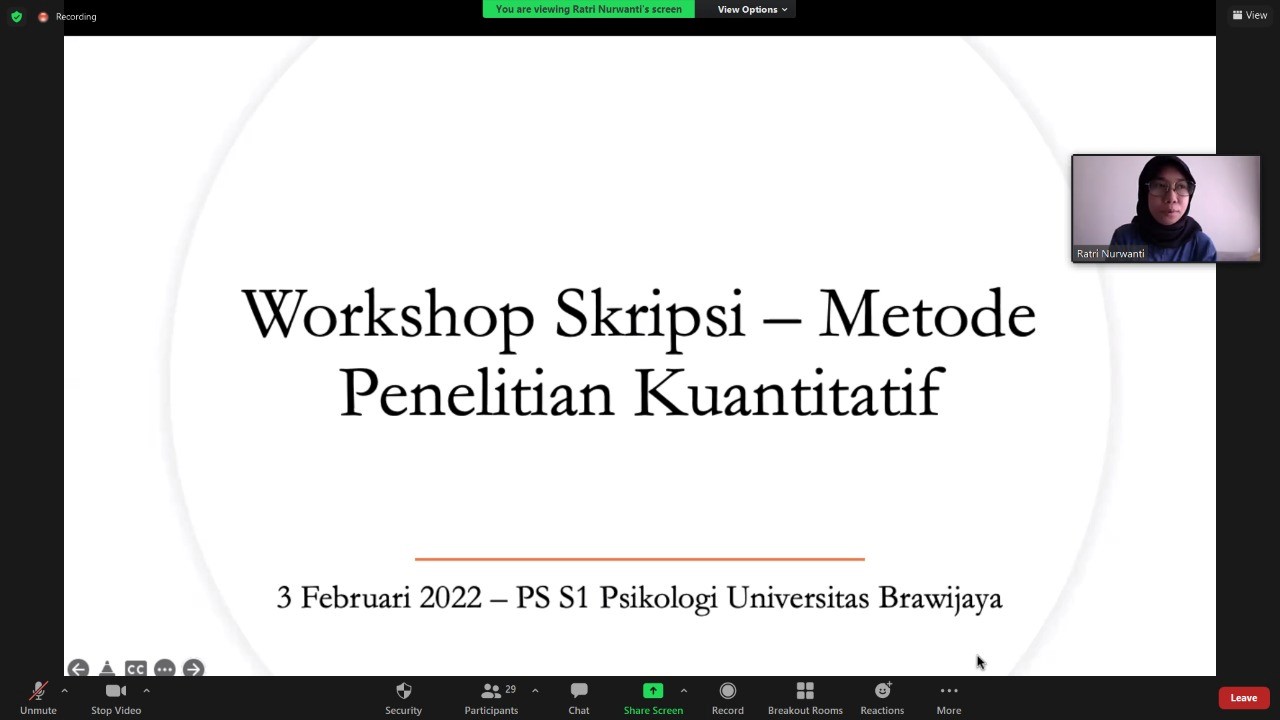Open the Reactions menu
The image size is (1280, 720).
pyautogui.click(x=882, y=698)
